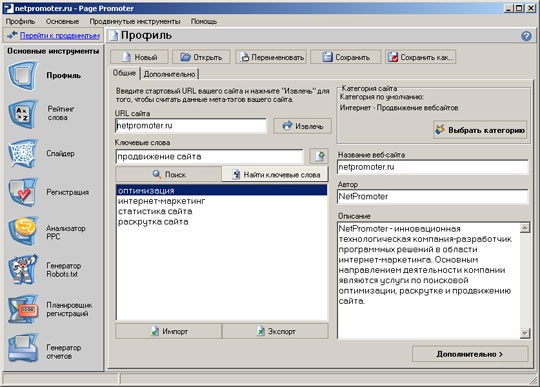Viewport: 540px width, 387px height.
Task: Click inside the Описание text area
Action: (428, 280)
